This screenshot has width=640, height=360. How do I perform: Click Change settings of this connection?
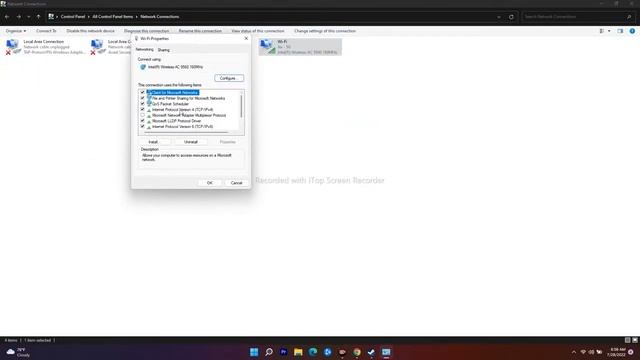[325, 31]
